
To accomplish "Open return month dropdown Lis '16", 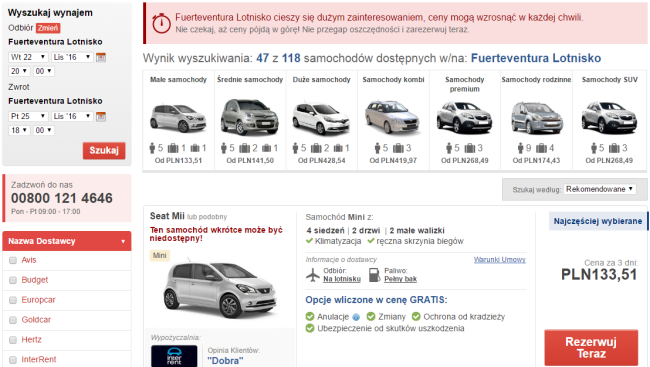I will coord(73,117).
